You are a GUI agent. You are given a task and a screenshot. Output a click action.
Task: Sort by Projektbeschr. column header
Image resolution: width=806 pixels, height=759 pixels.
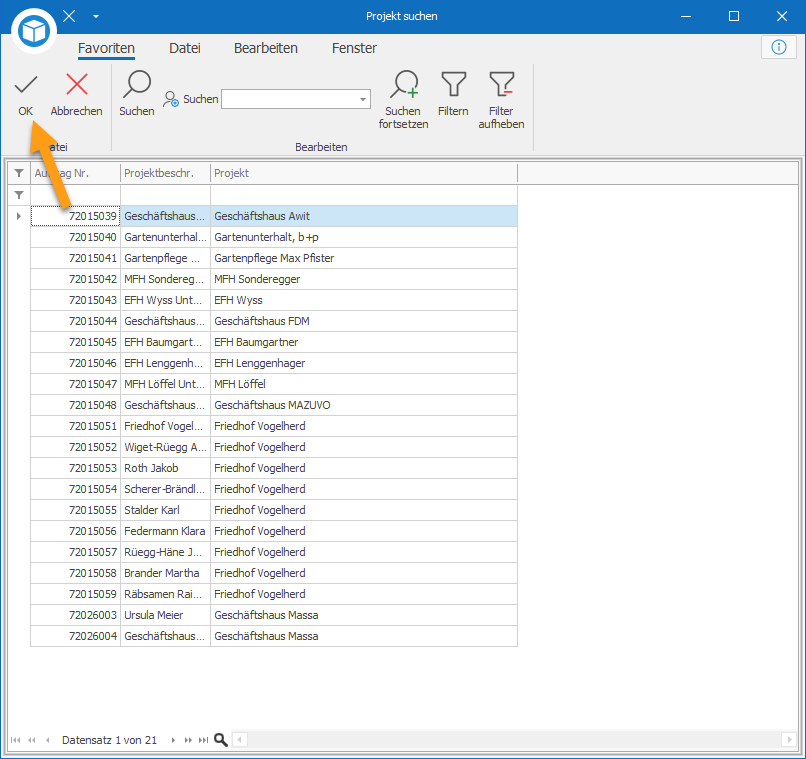(165, 173)
